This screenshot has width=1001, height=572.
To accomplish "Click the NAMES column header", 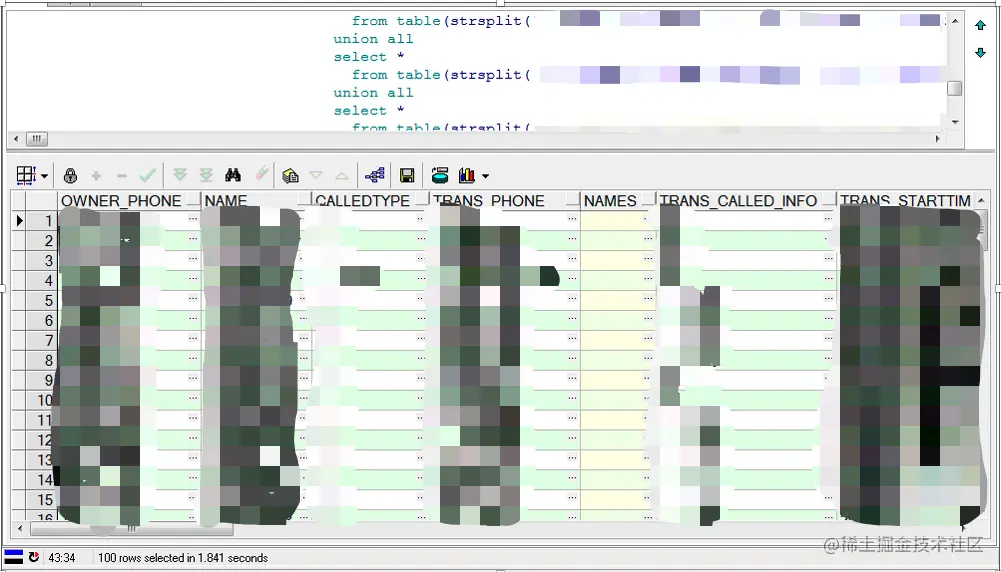I will click(619, 200).
